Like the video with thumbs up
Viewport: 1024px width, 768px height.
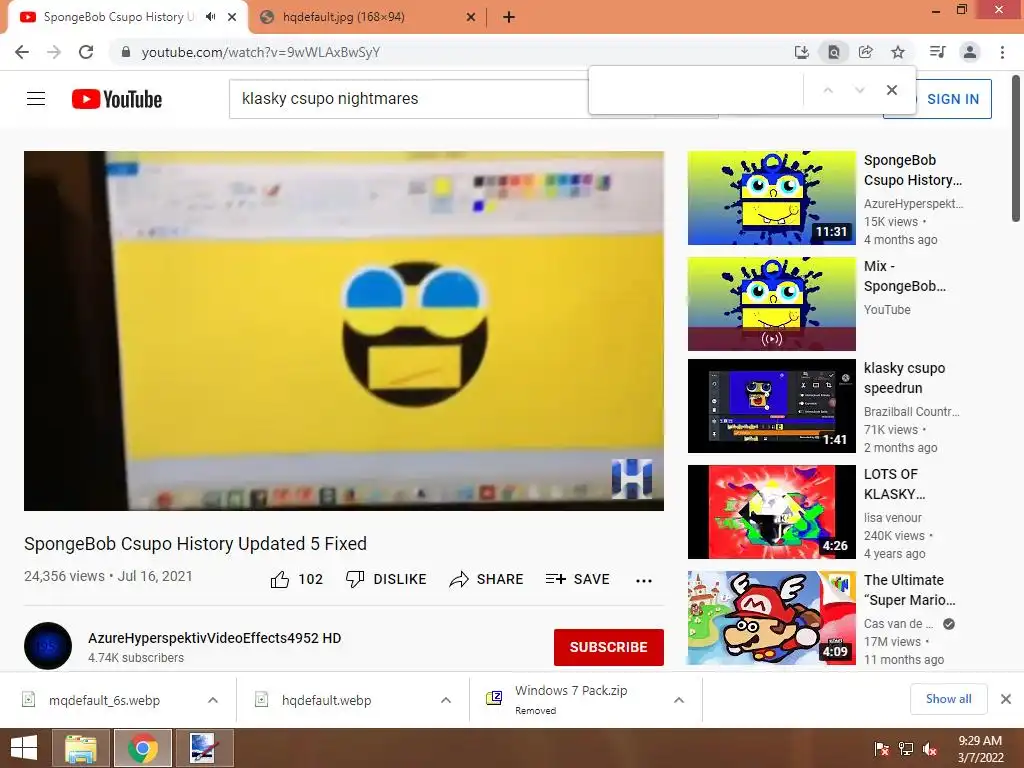(x=280, y=579)
